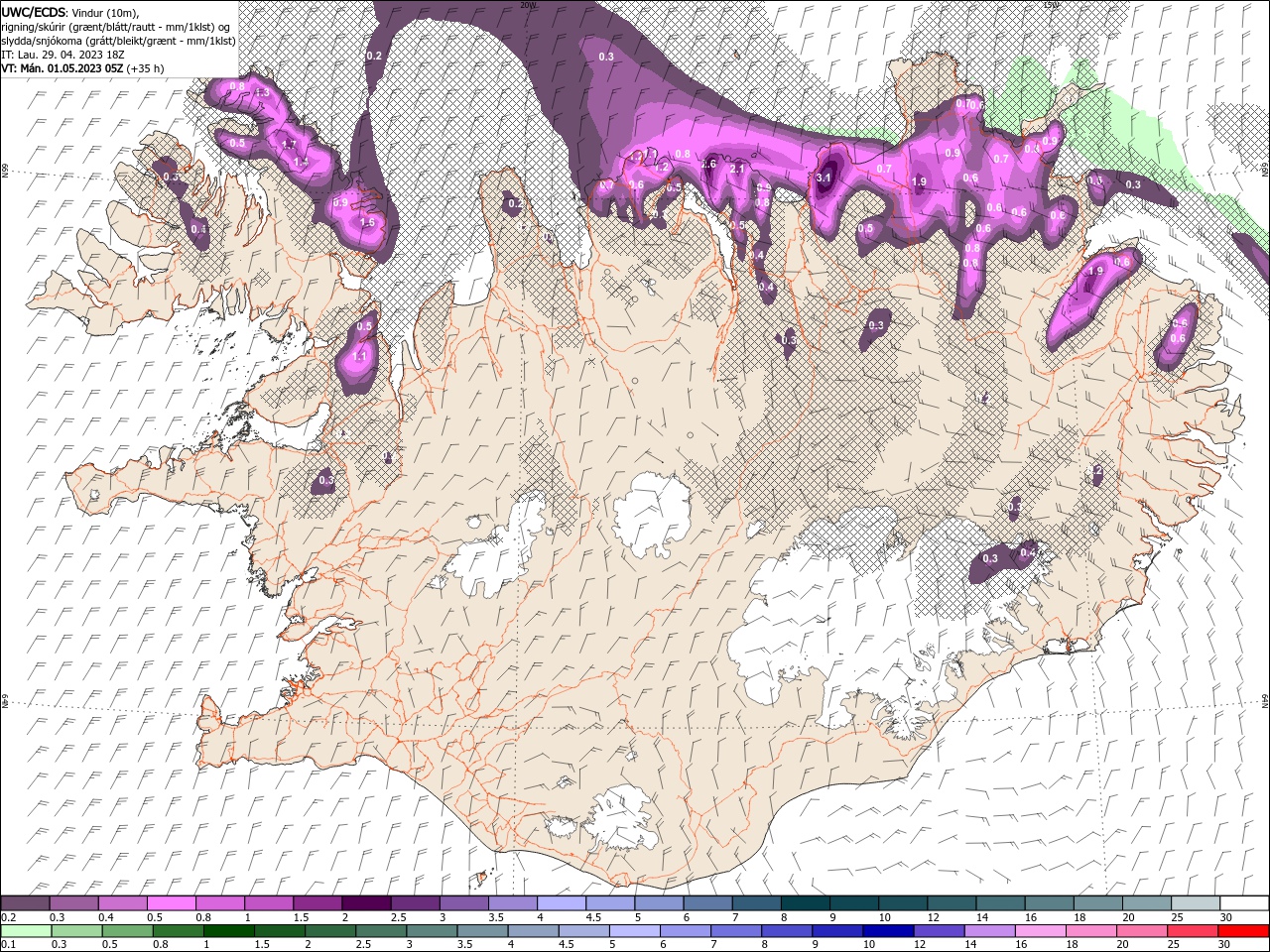1270x952 pixels.
Task: Click the 20W longitude label at the top edge
Action: [529, 5]
